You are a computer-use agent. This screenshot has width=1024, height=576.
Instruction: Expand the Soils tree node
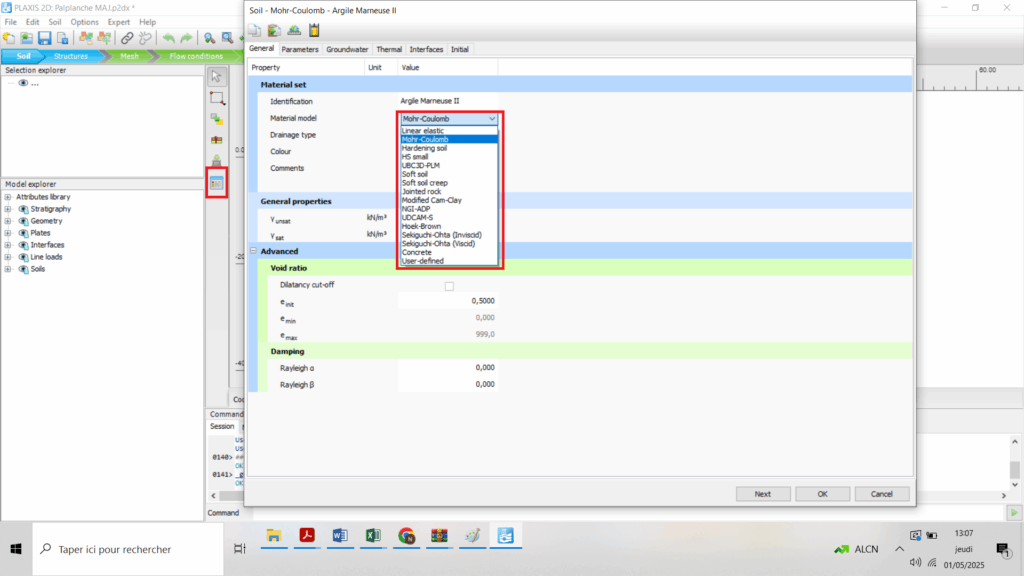pos(8,269)
